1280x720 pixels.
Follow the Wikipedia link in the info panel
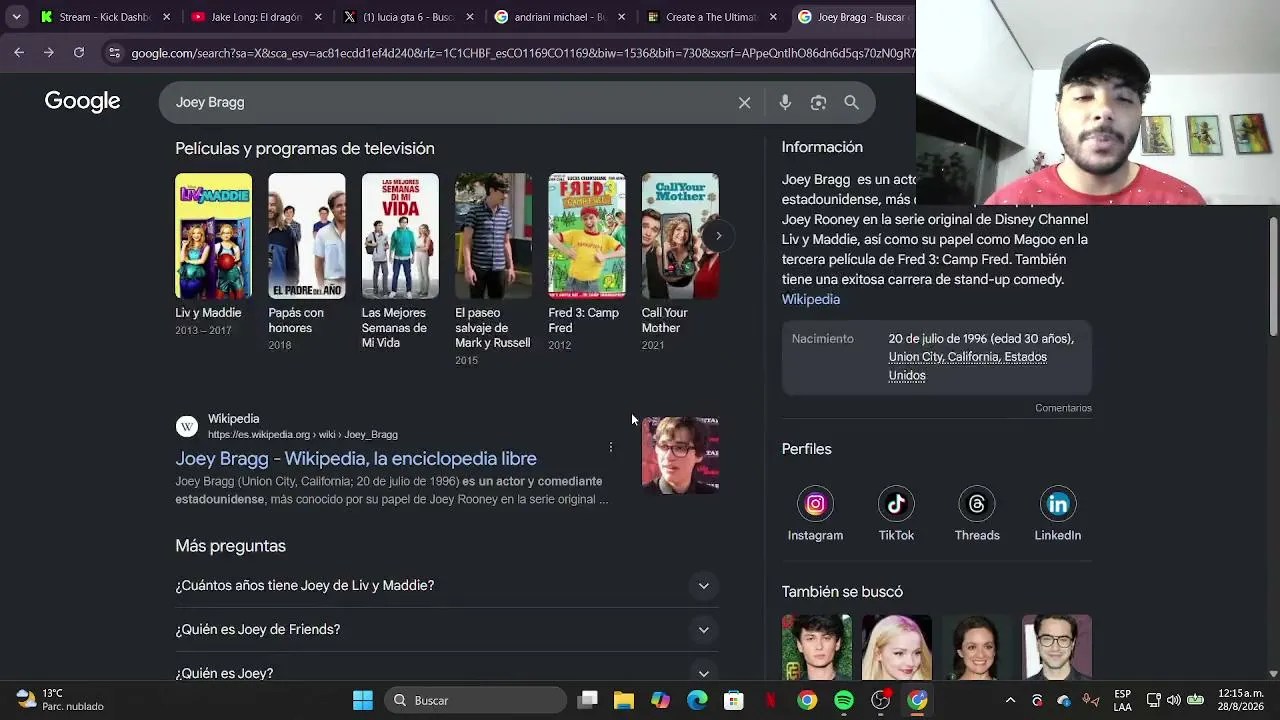(811, 299)
